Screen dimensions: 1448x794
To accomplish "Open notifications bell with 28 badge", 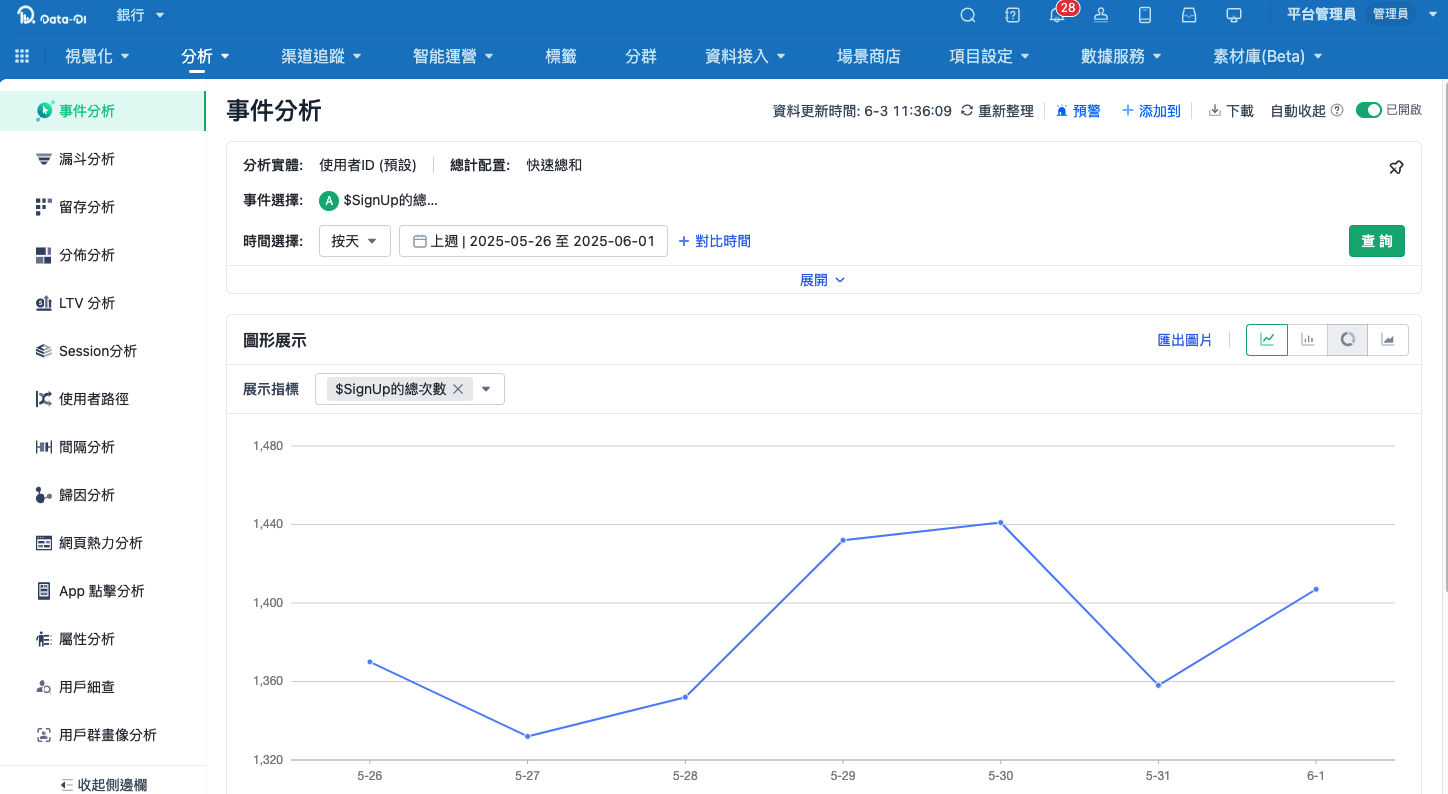I will [1057, 15].
